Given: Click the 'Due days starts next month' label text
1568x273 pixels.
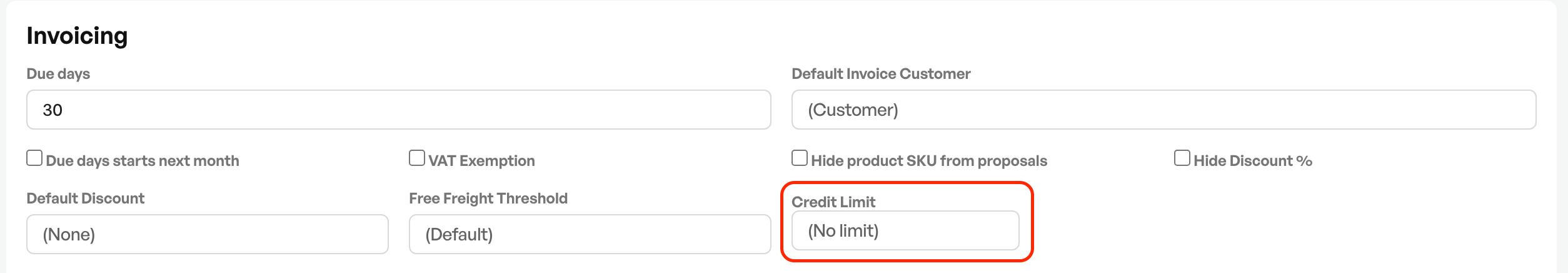Looking at the screenshot, I should coord(143,161).
